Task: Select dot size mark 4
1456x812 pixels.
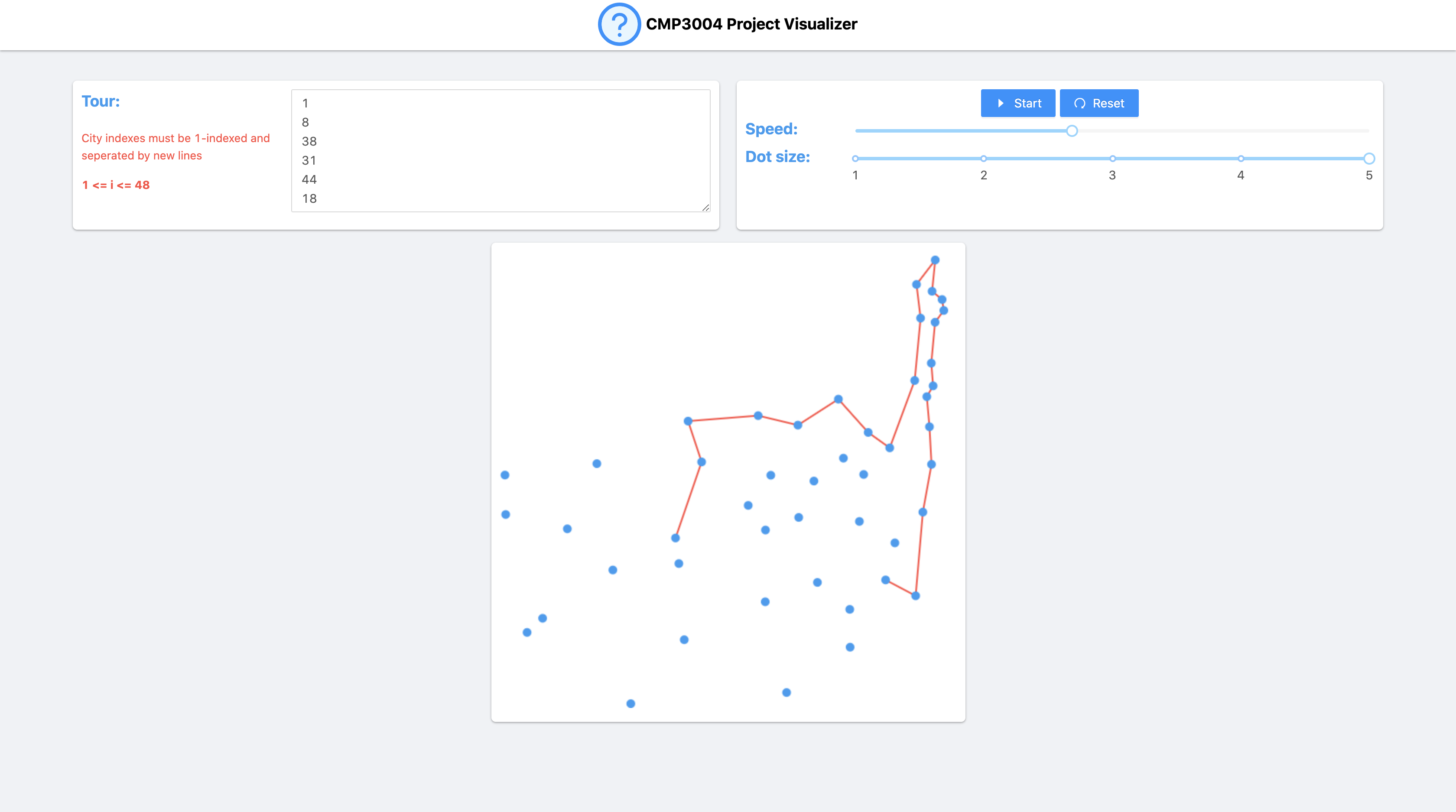Action: 1240,159
